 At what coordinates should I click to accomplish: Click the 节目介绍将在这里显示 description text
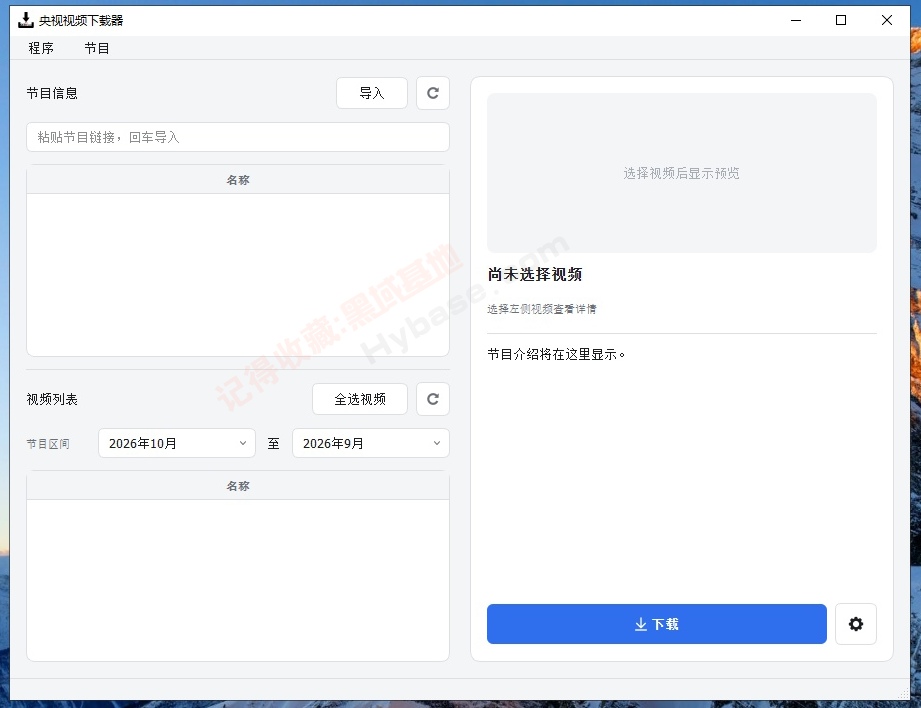coord(556,354)
